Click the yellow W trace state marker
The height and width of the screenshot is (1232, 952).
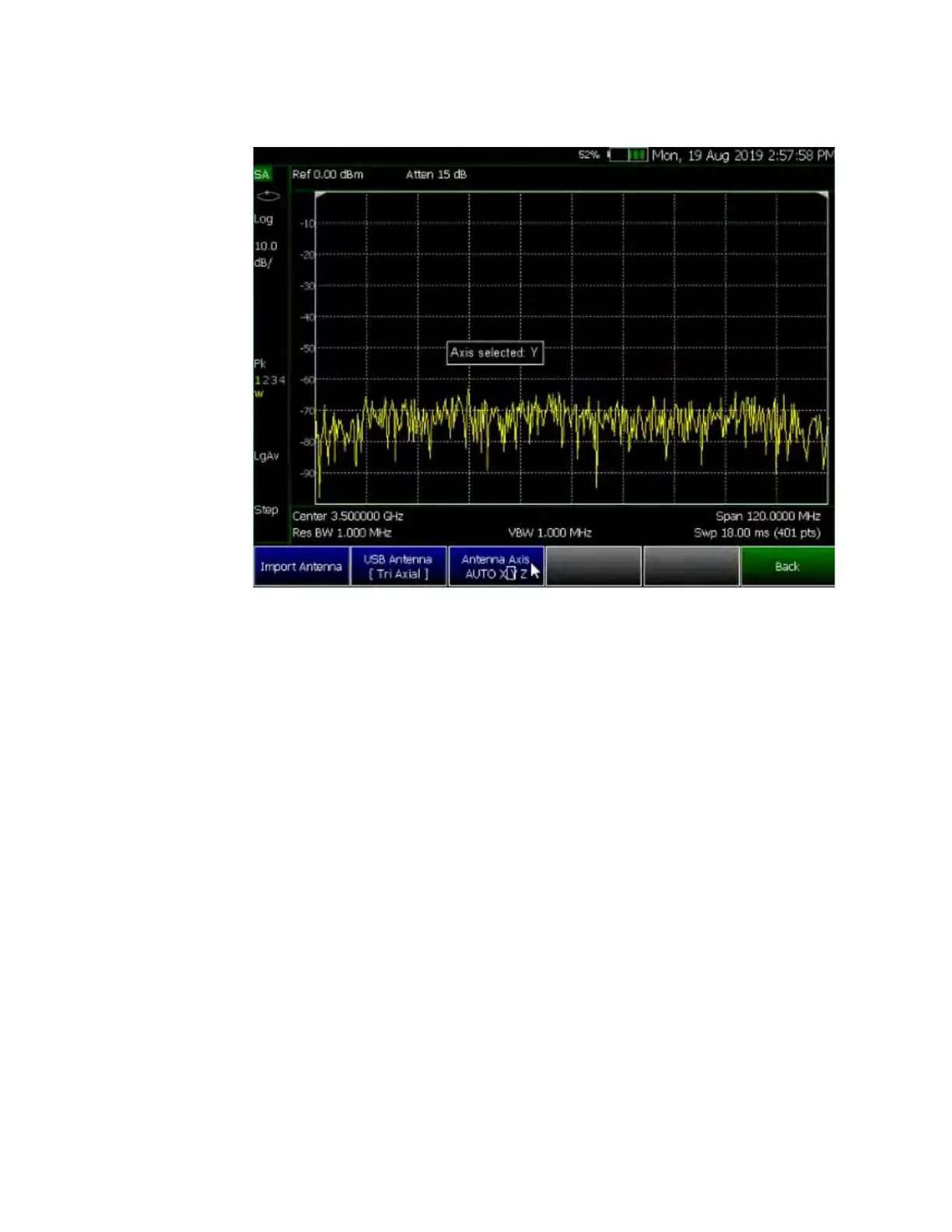click(x=259, y=394)
